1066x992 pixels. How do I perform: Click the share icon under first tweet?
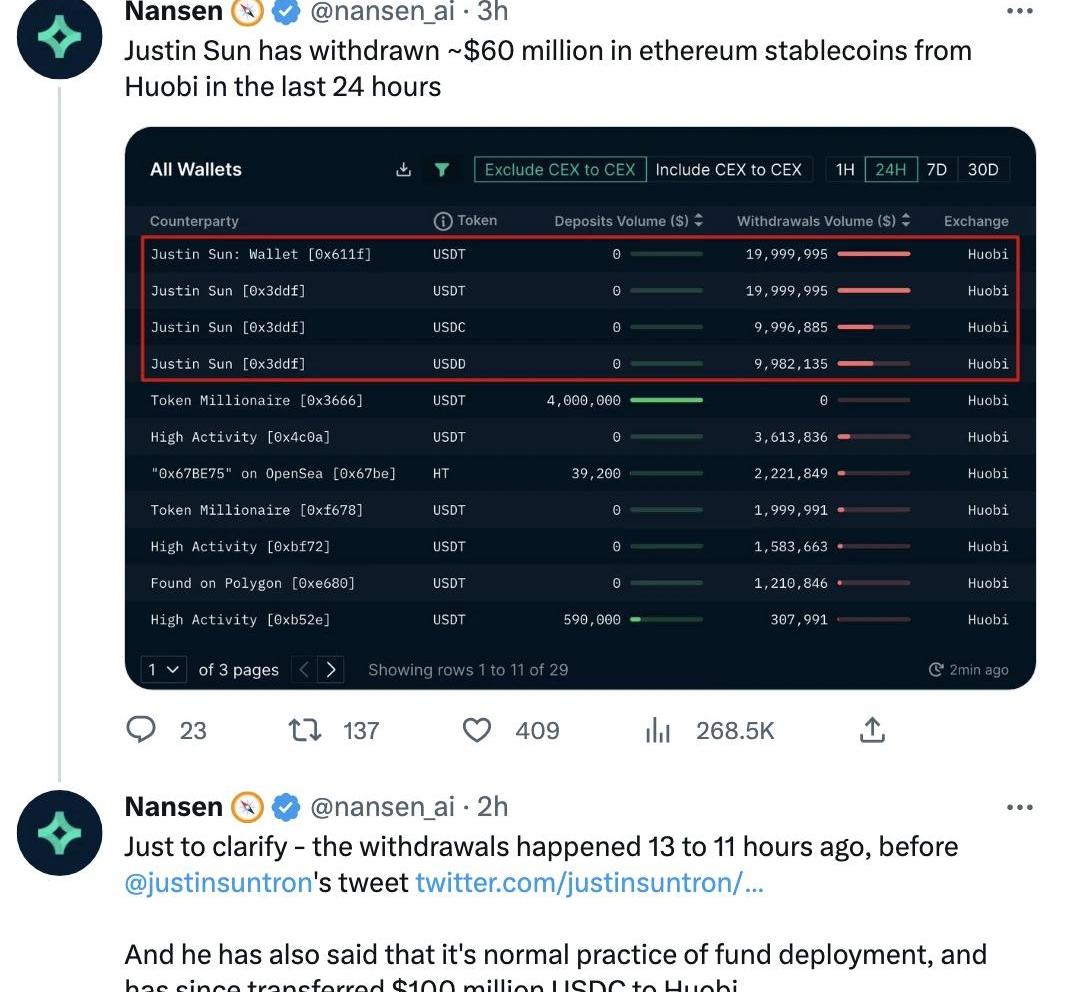coord(872,730)
